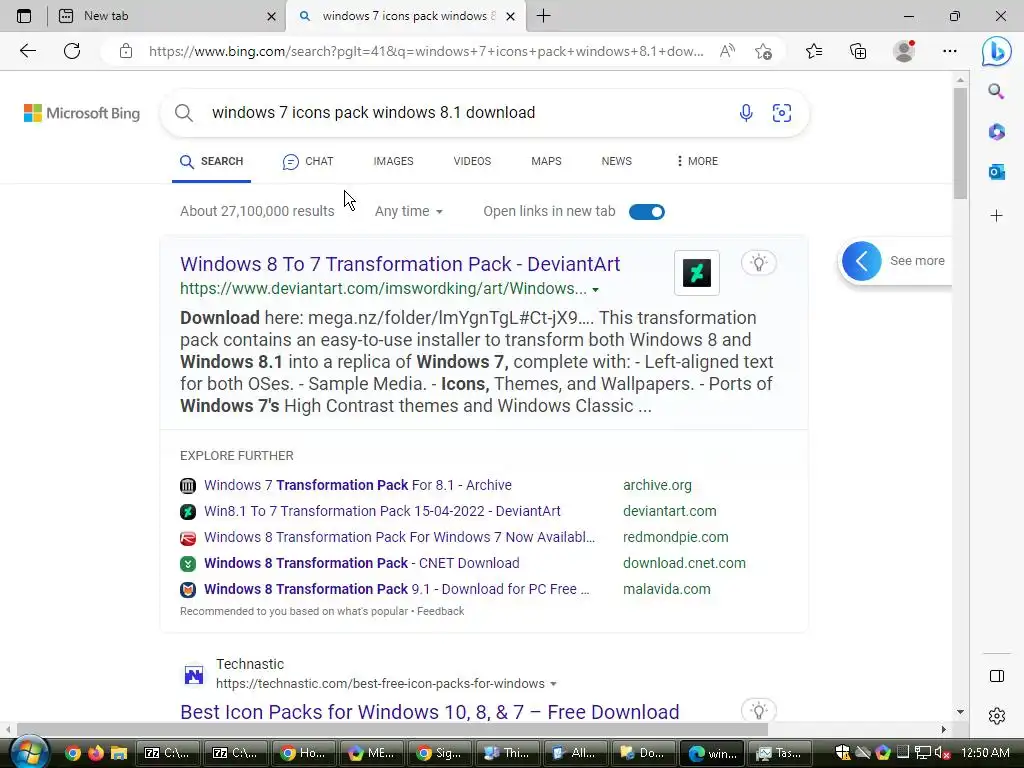Add a new app to the sidebar
Screen dimensions: 1024x768
coord(997,216)
